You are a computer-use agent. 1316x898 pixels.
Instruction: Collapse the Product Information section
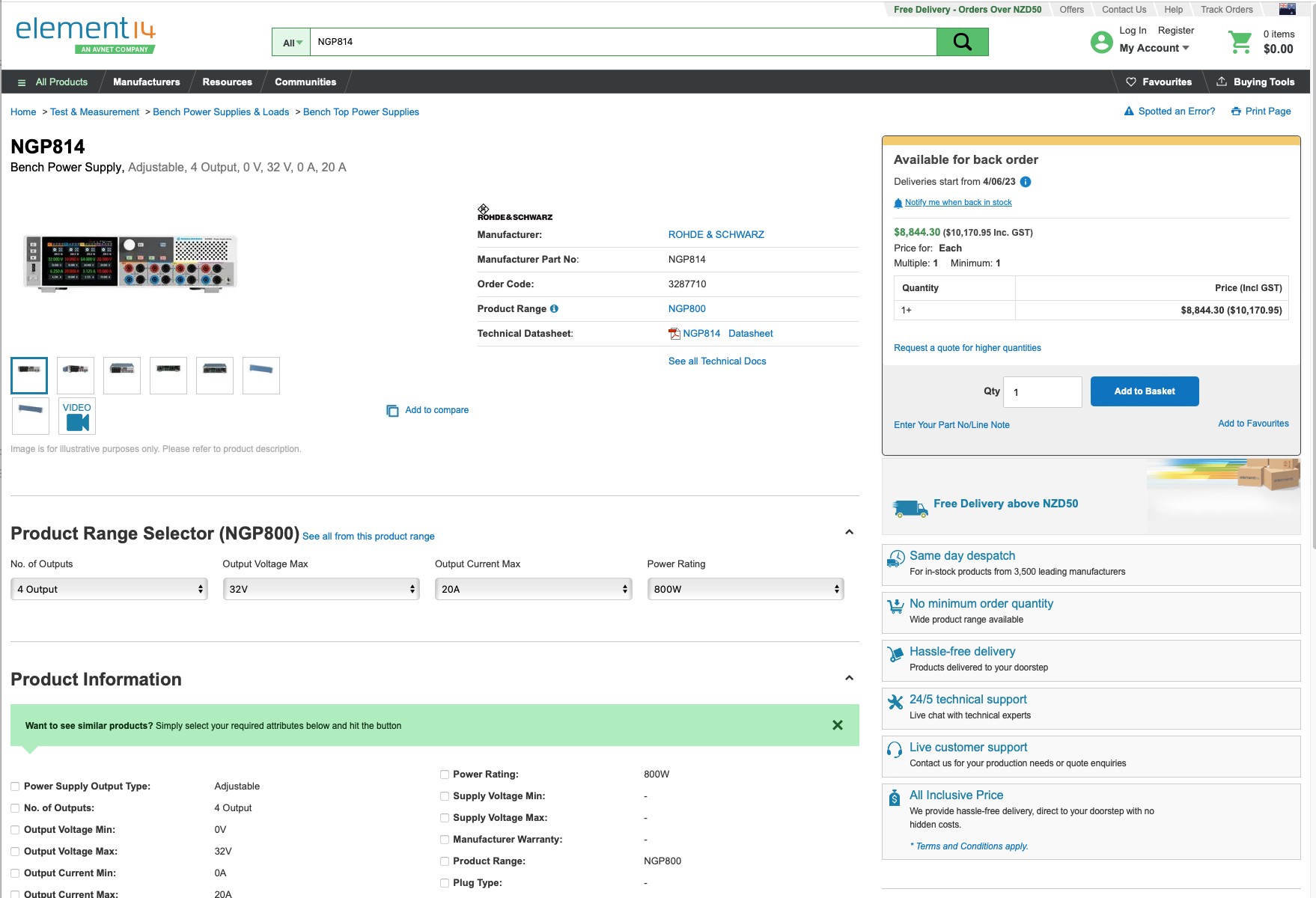click(x=849, y=678)
